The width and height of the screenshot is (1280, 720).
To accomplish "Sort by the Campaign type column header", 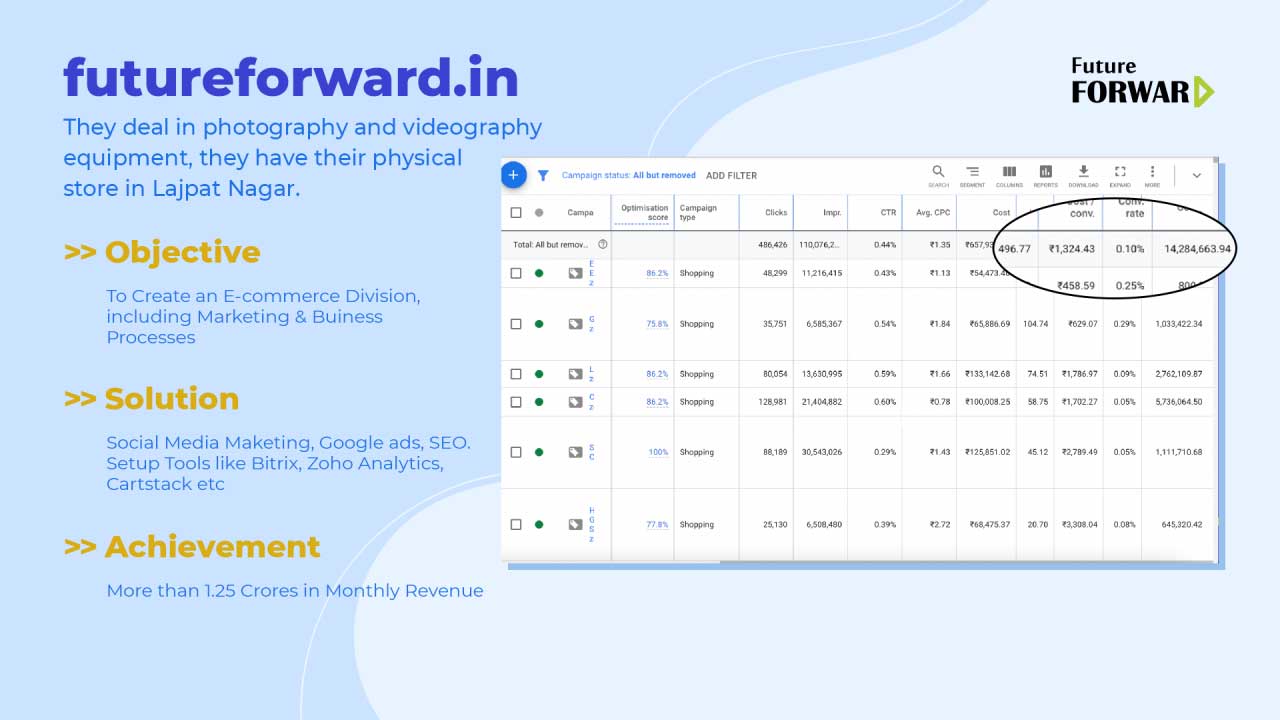I will point(698,212).
